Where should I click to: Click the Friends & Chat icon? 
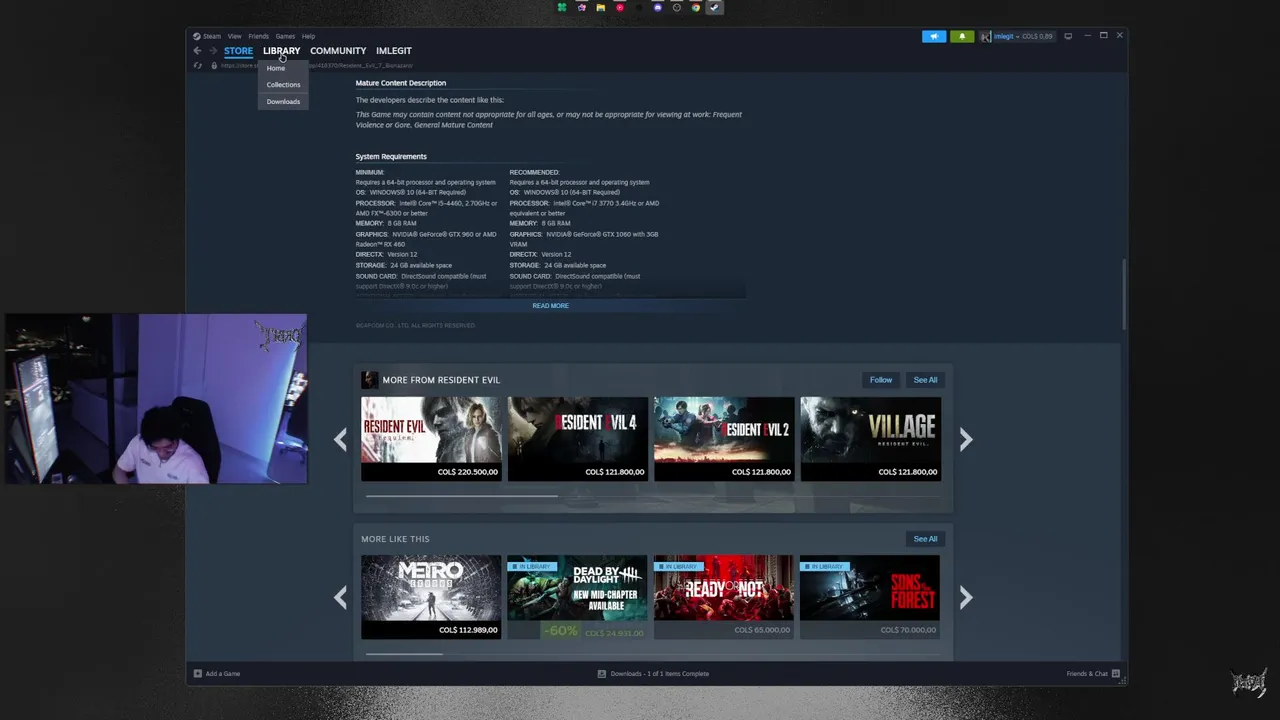tap(1116, 674)
